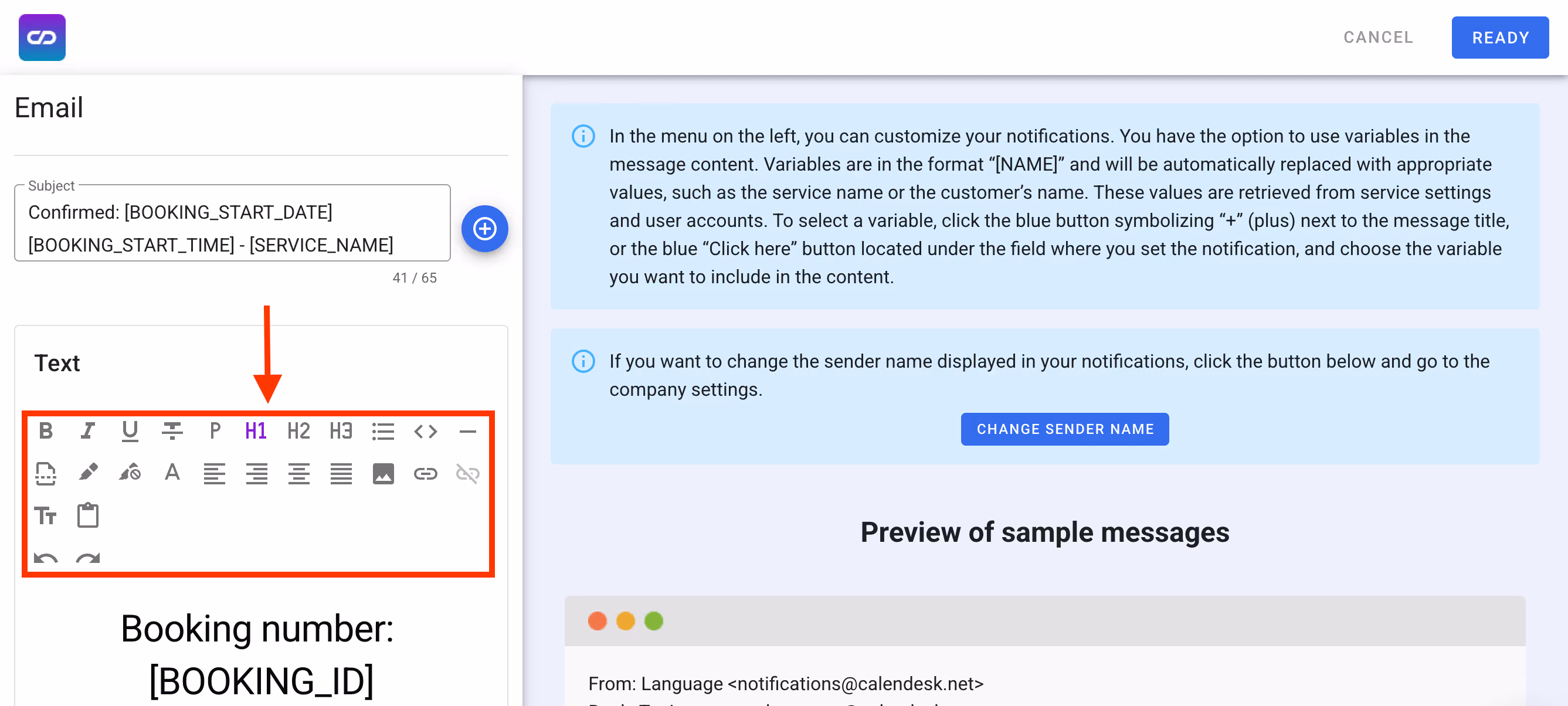Apply H3 heading style
Image resolution: width=1568 pixels, height=706 pixels.
(x=341, y=431)
